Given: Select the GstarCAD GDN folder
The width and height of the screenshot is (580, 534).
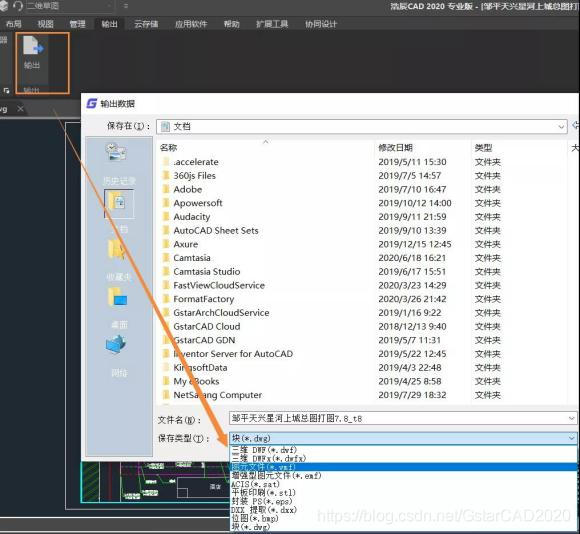Looking at the screenshot, I should (204, 340).
